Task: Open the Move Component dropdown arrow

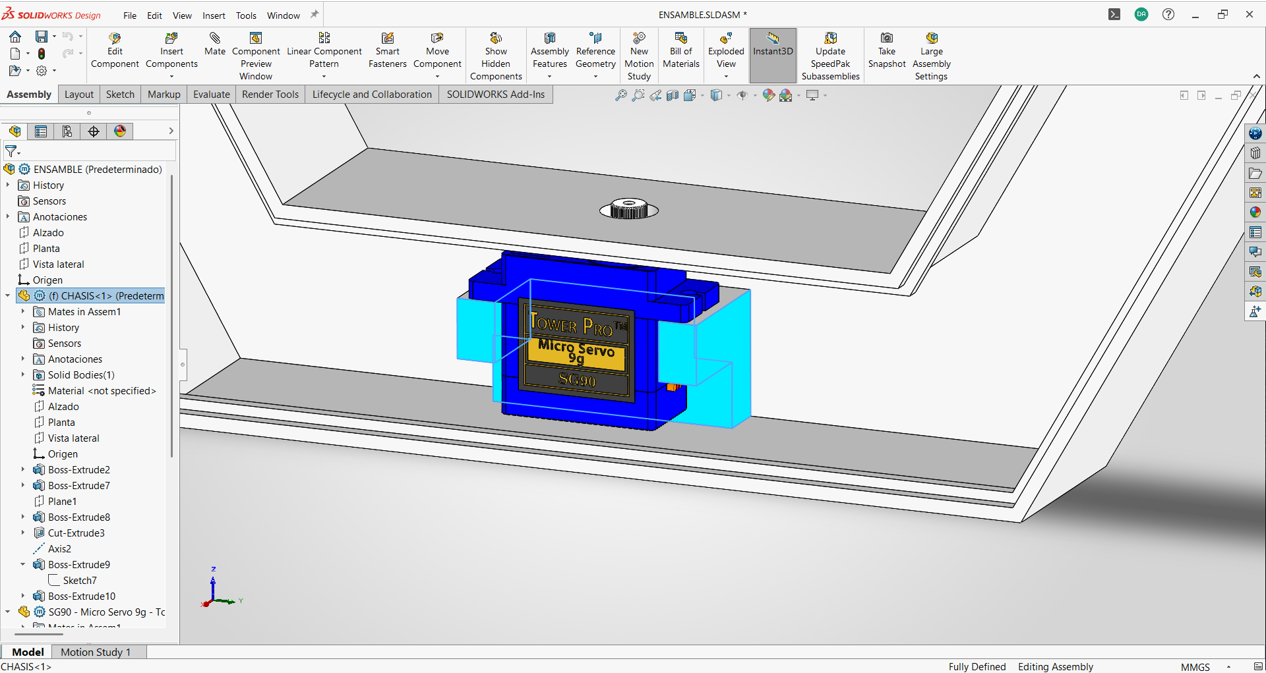Action: coord(437,77)
